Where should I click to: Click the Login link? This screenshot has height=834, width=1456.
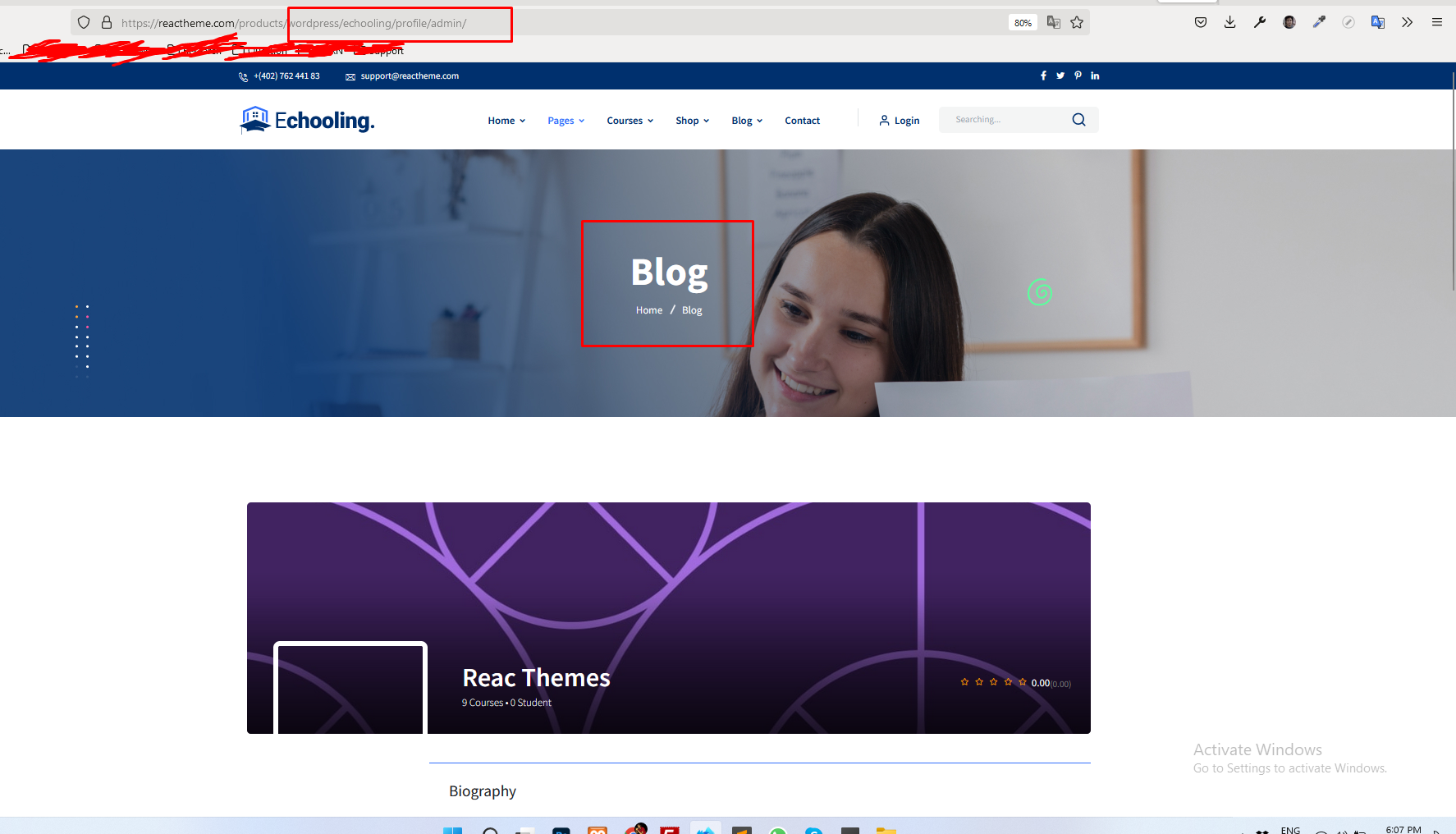coord(900,121)
